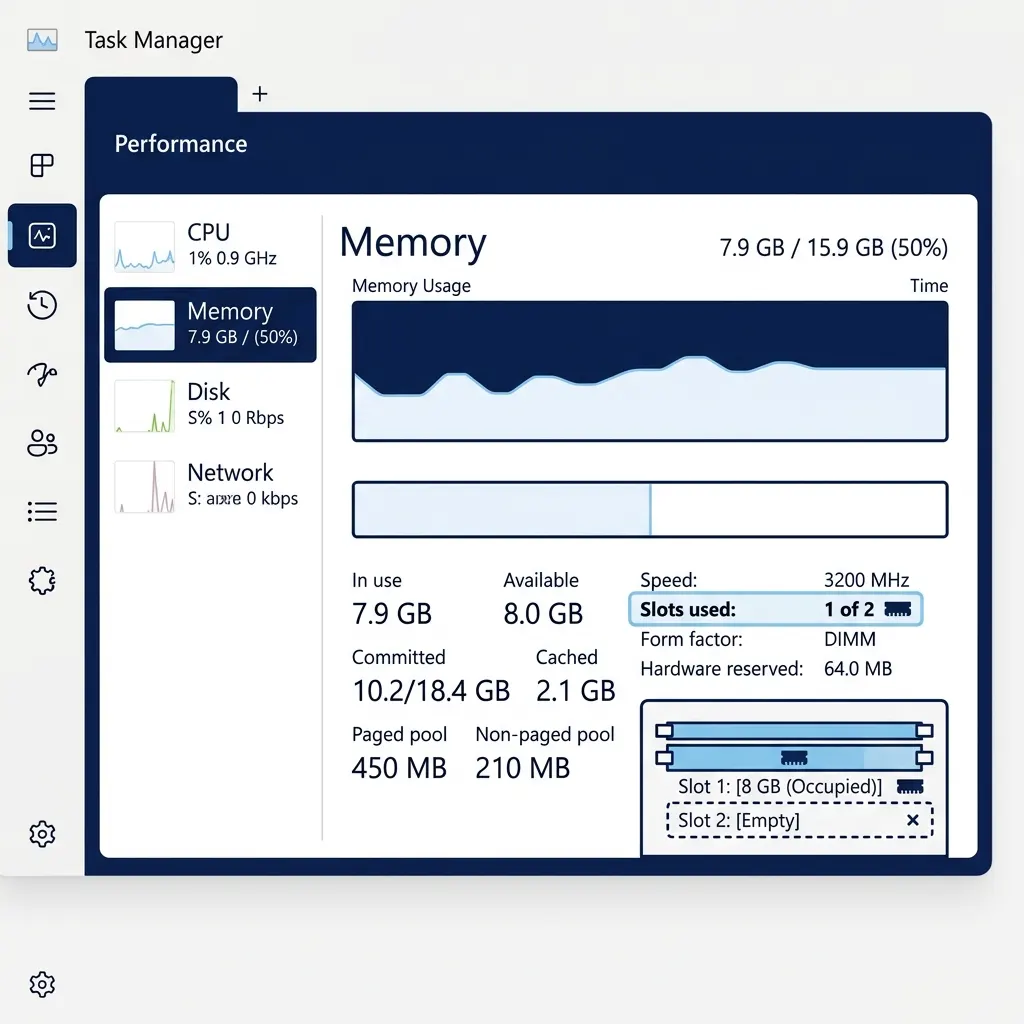Click the Task Manager window title

[153, 40]
